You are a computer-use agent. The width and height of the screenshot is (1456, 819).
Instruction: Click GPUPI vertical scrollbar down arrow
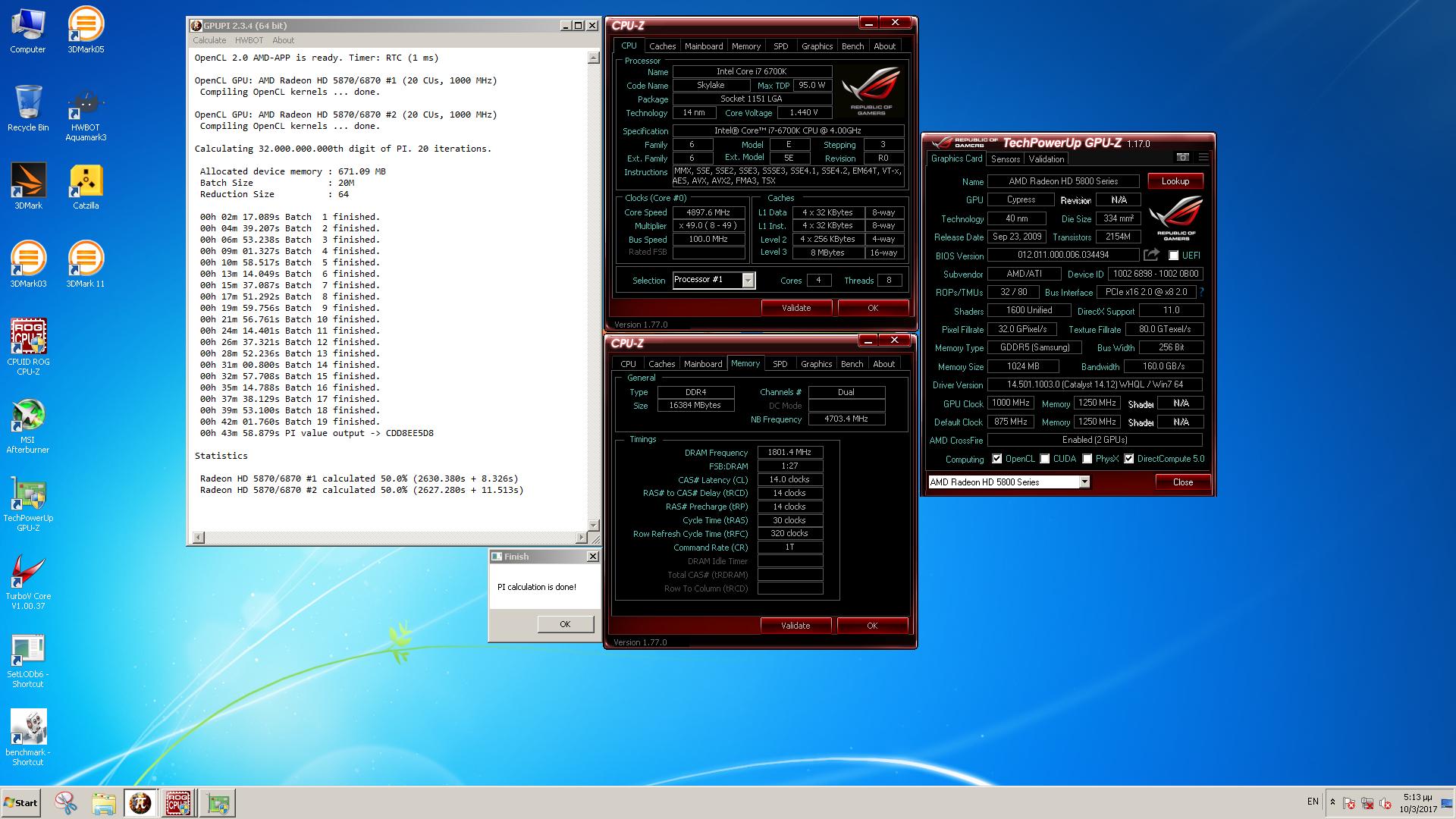click(x=593, y=525)
